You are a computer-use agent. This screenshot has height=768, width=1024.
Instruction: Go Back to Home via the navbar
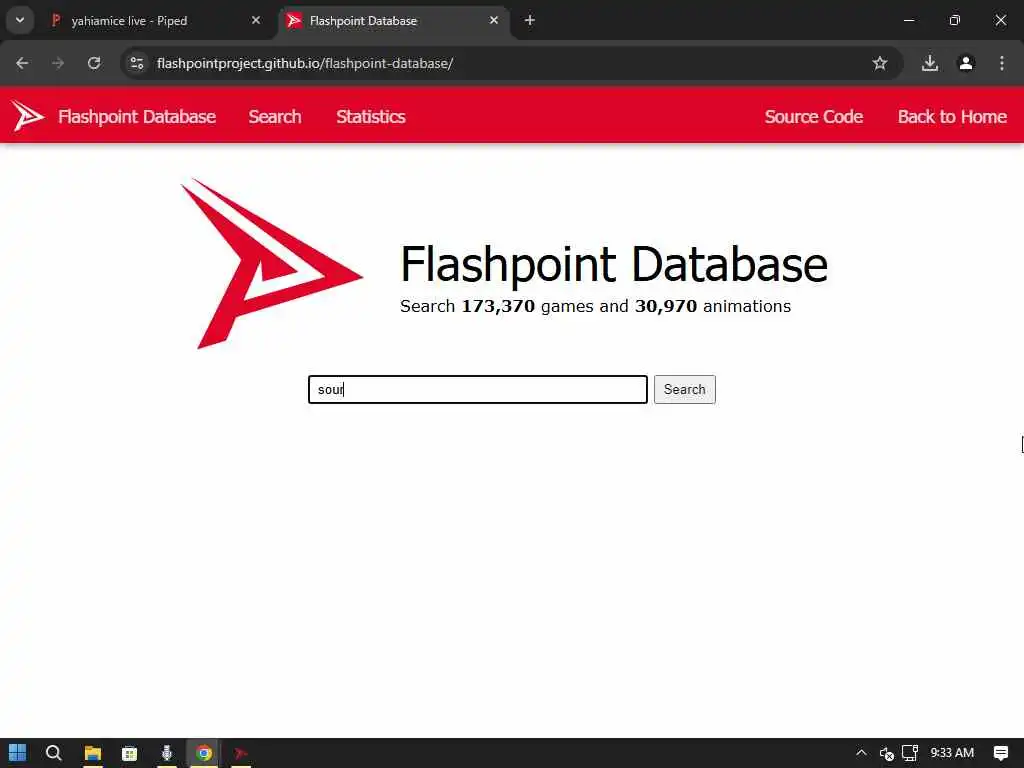pyautogui.click(x=952, y=116)
